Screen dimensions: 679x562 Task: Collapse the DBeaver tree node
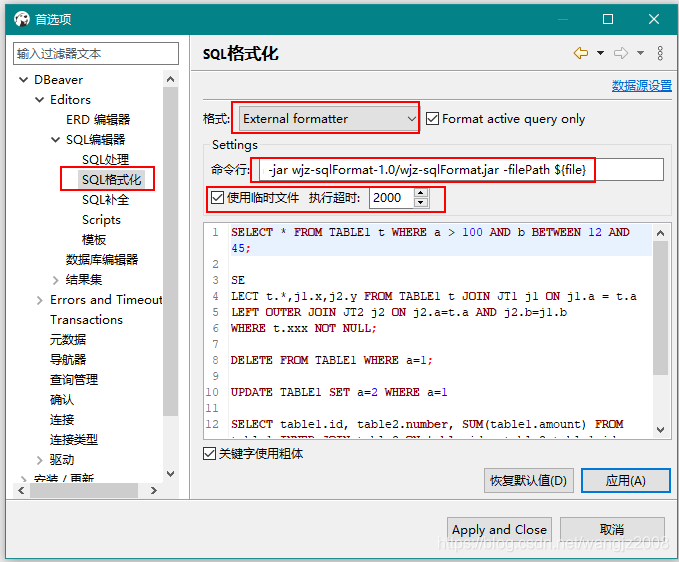tap(23, 80)
